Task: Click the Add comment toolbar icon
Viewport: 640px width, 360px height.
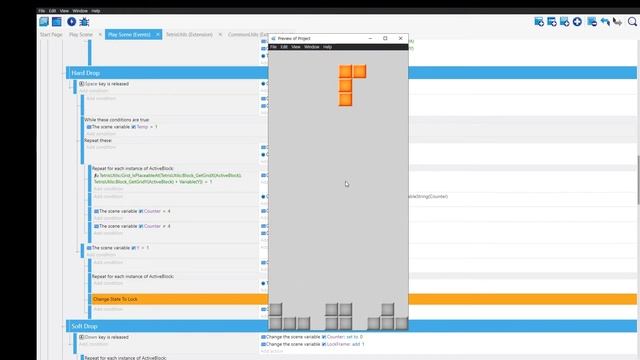Action: pyautogui.click(x=564, y=22)
